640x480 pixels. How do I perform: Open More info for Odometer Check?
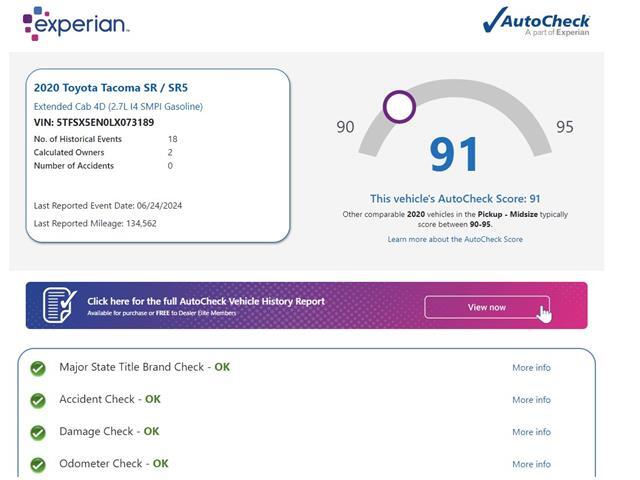(531, 464)
